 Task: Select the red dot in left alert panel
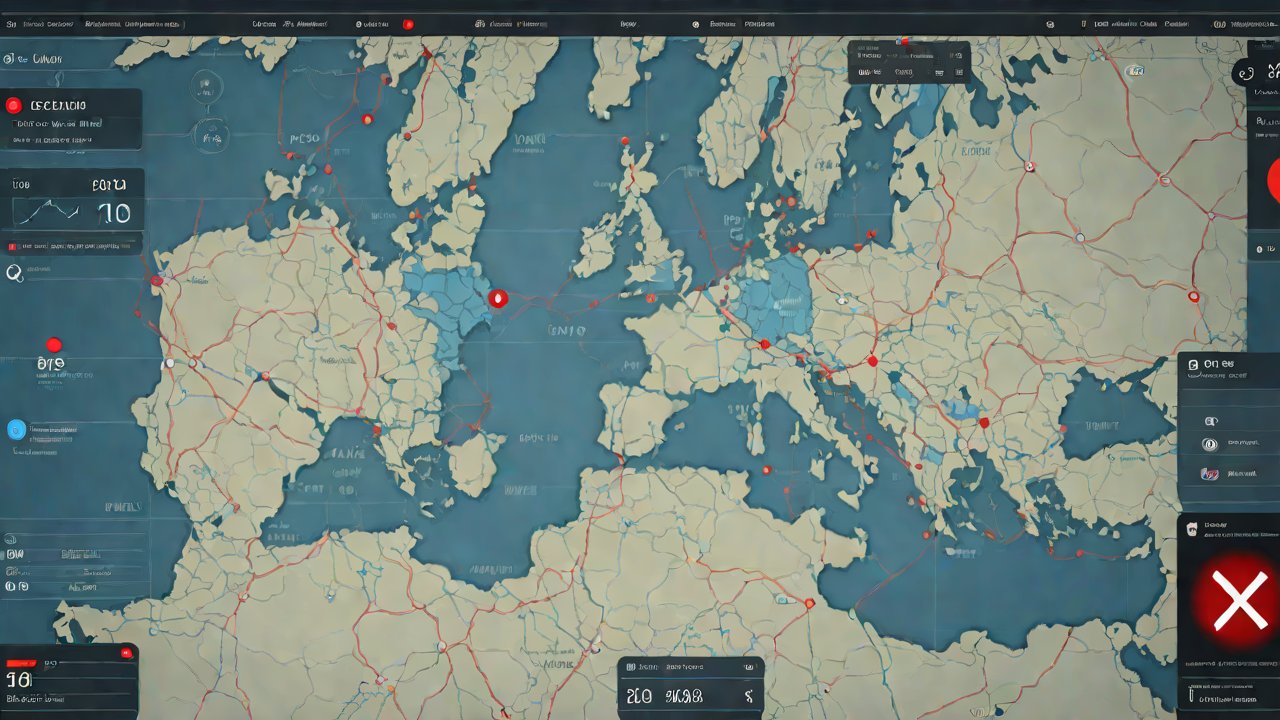(x=14, y=105)
